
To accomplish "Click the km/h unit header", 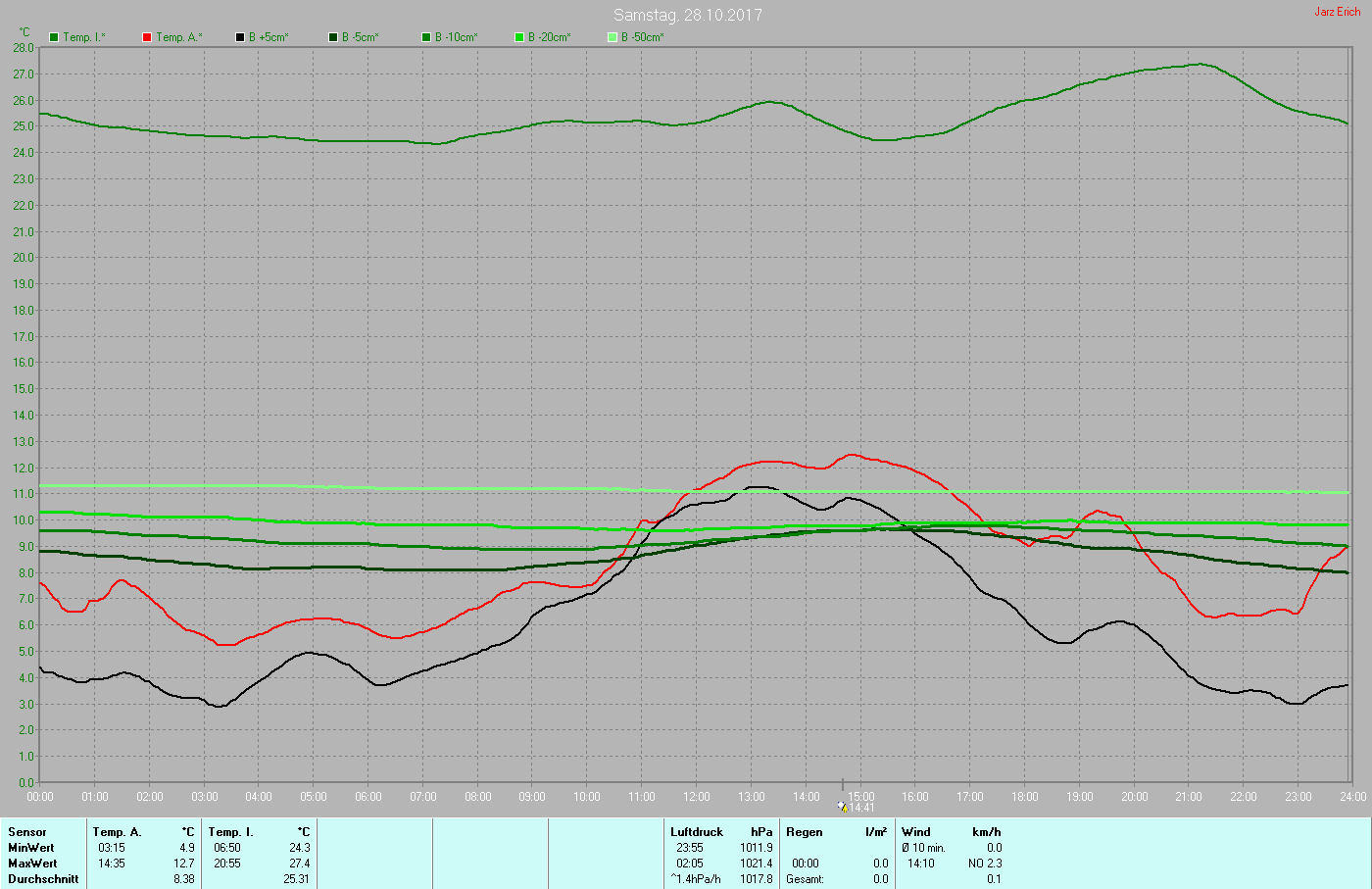I will 987,832.
